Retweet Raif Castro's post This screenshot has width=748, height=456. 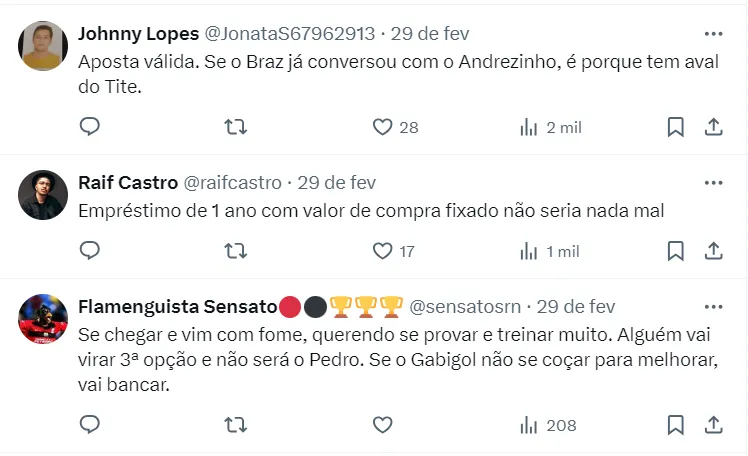click(236, 251)
